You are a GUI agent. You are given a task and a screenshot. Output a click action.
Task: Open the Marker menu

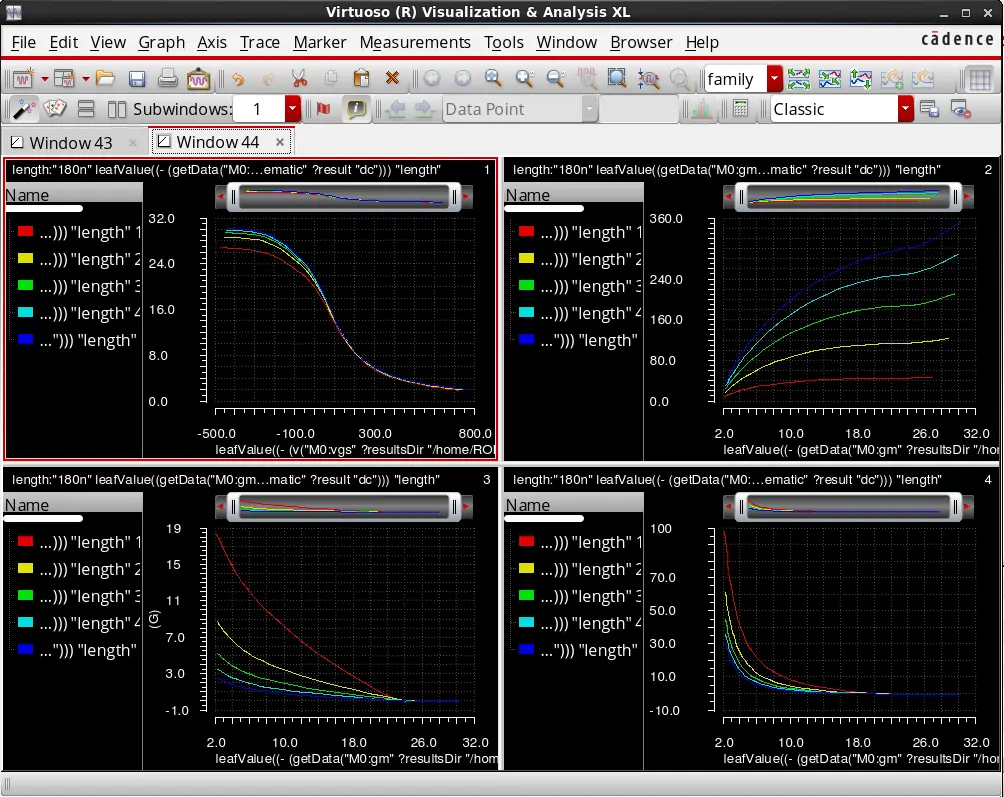click(x=320, y=42)
